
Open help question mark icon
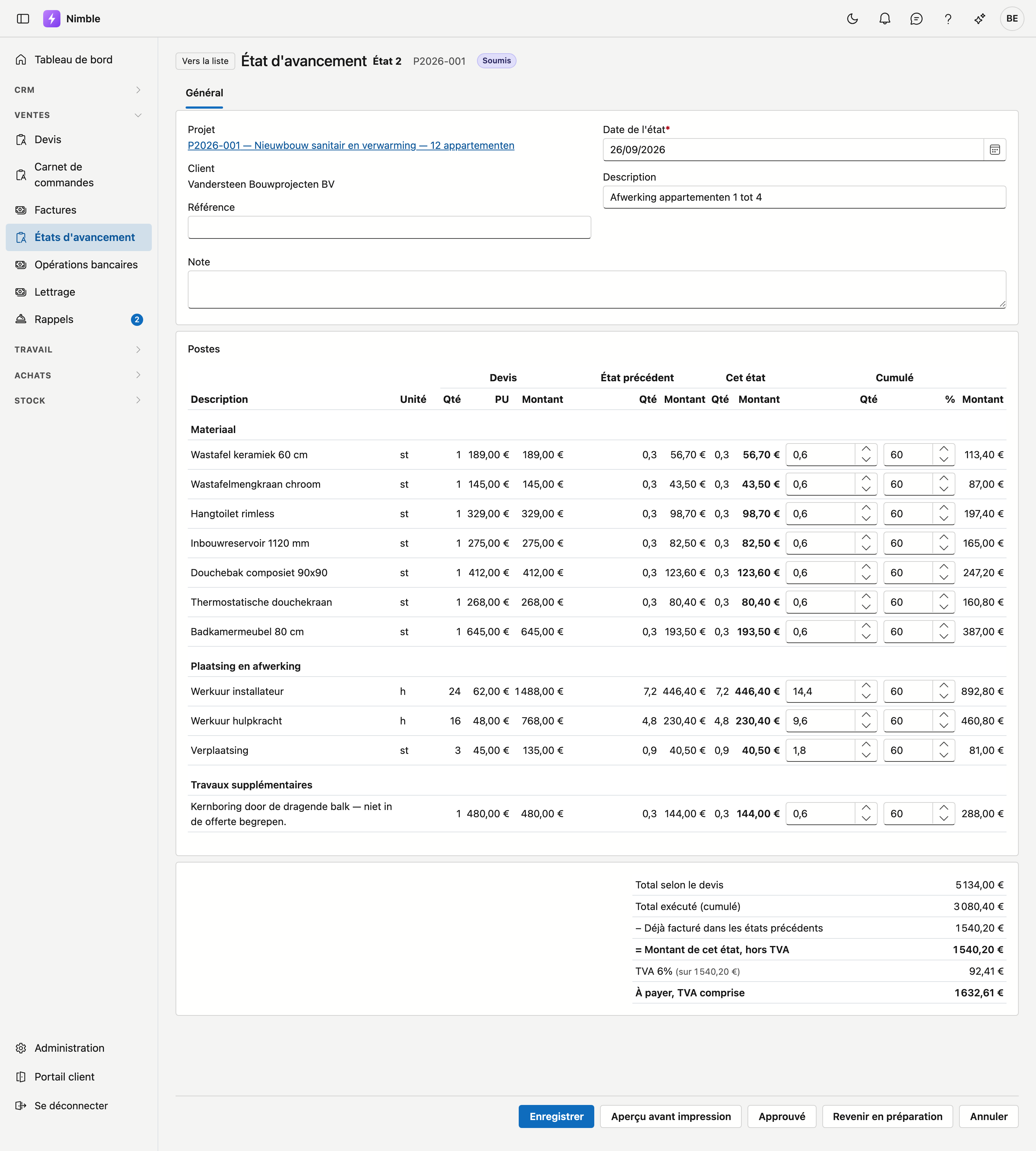tap(948, 19)
